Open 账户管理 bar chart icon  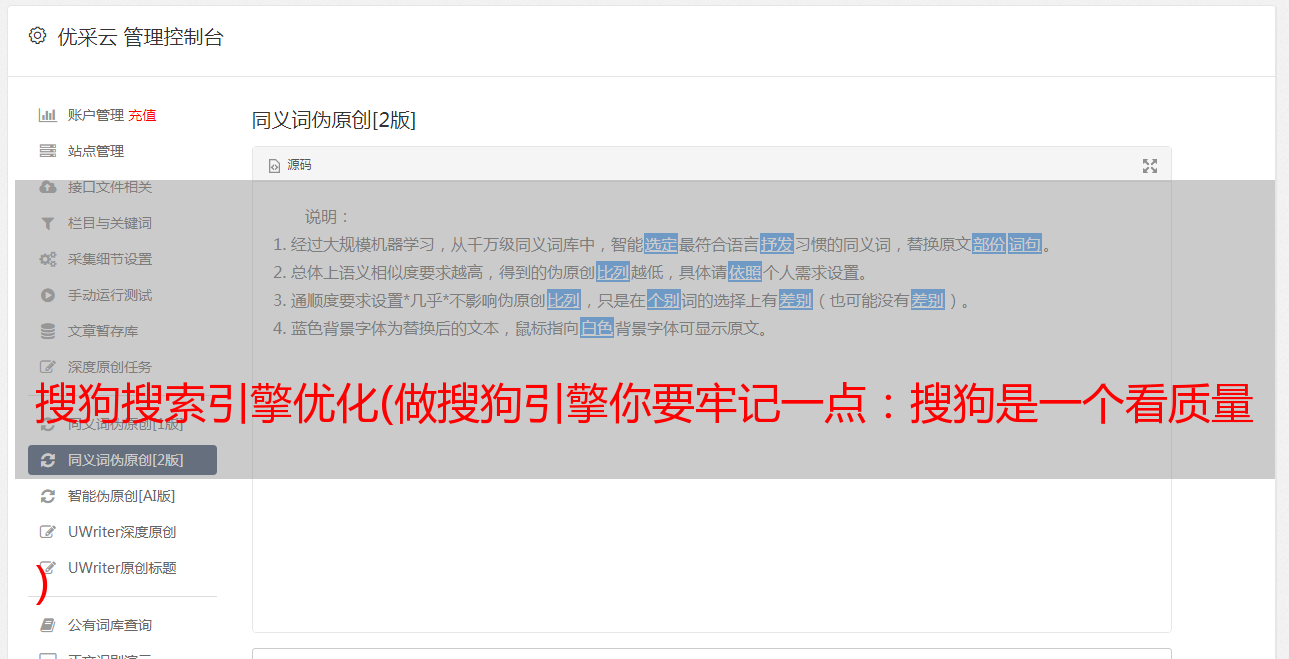click(47, 115)
